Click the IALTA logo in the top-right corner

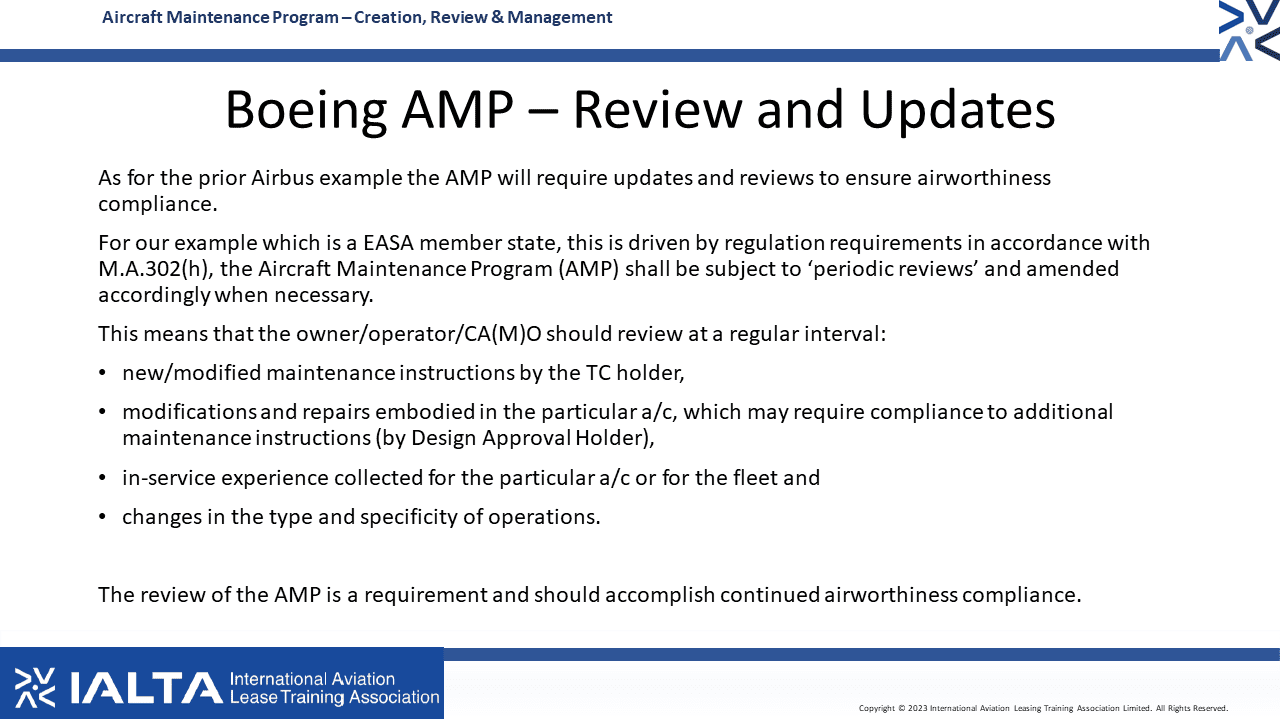coord(1249,30)
